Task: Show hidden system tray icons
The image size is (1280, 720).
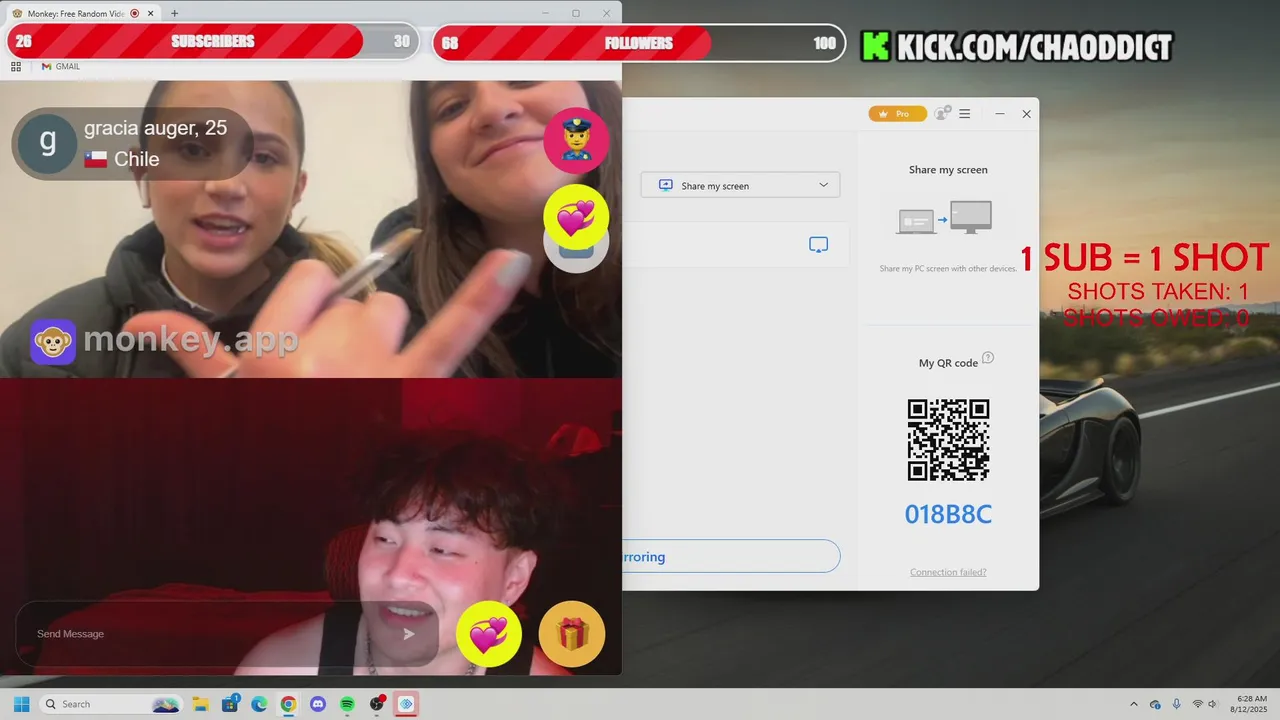Action: click(x=1133, y=704)
